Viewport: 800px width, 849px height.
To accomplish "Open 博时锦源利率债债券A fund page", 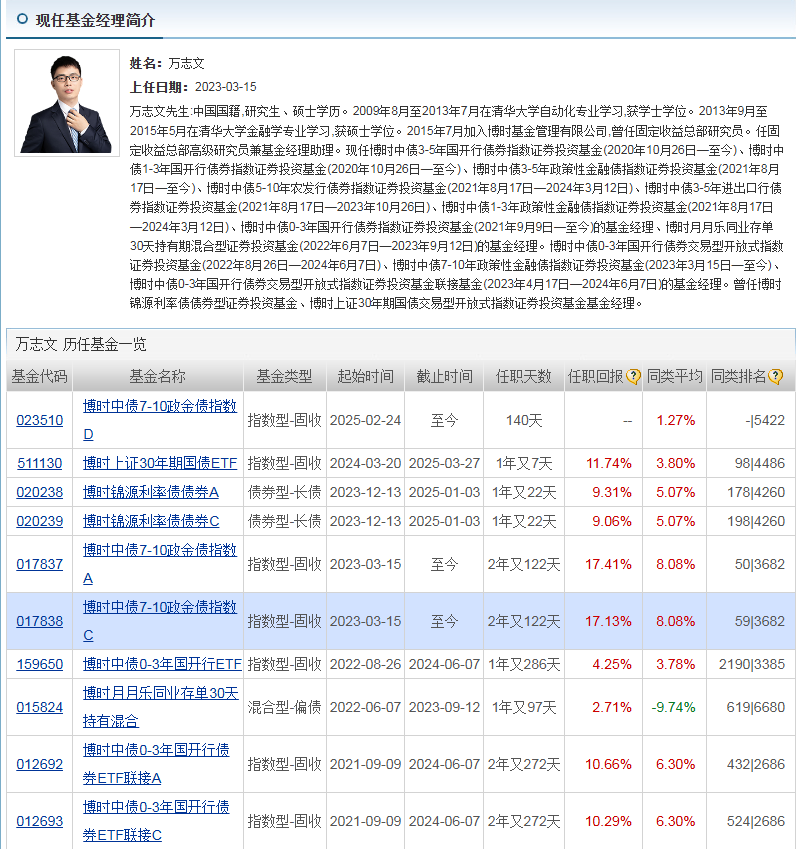I will pos(150,492).
